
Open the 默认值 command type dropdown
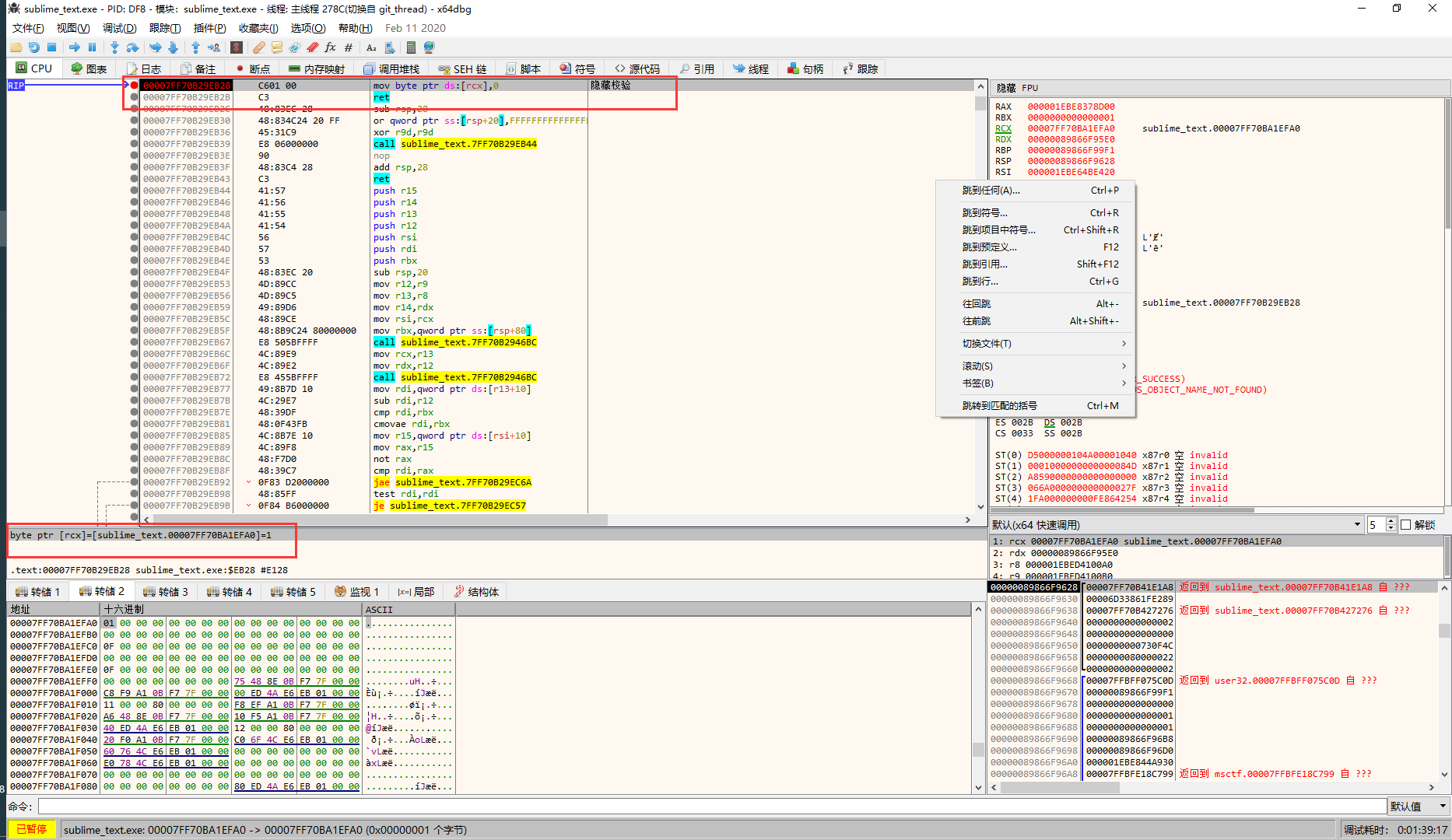coord(1419,807)
